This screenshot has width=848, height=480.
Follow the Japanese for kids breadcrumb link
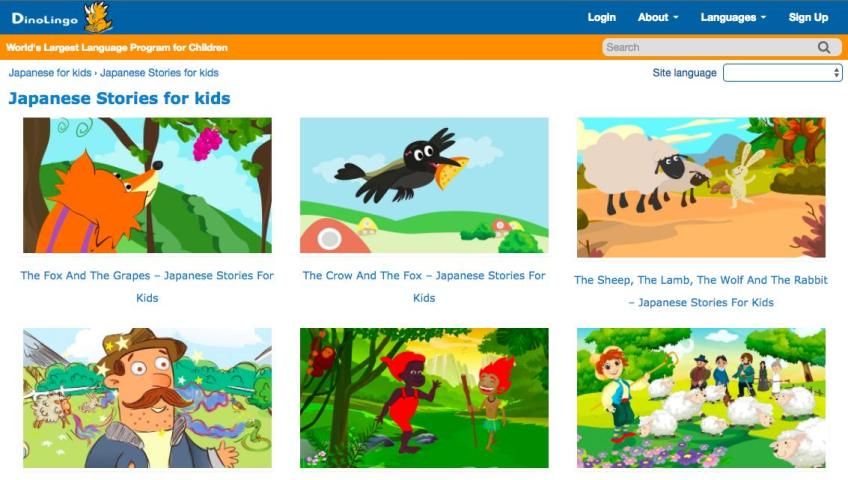(50, 72)
